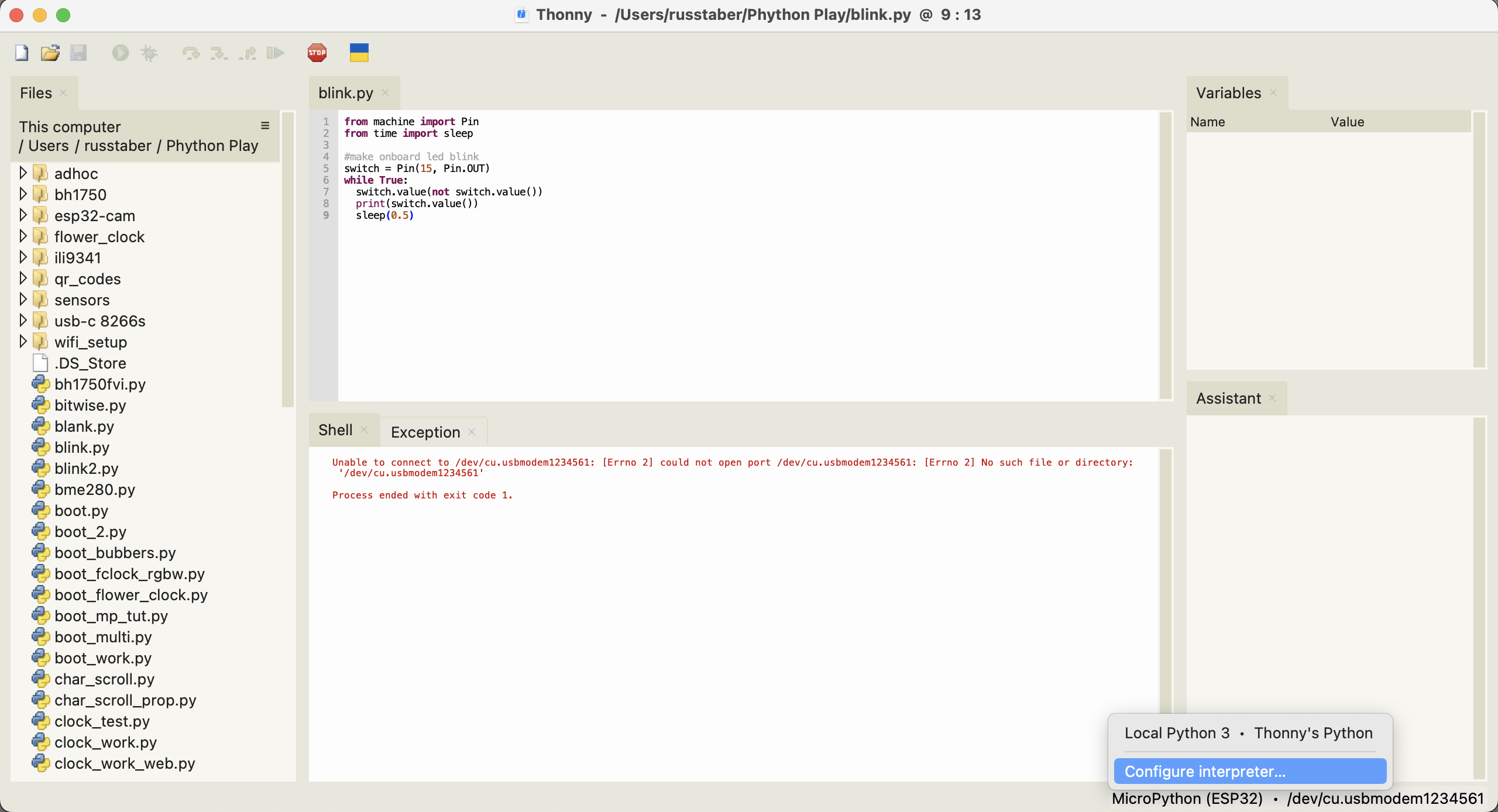The height and width of the screenshot is (812, 1498).
Task: Select the Step into debug icon
Action: pyautogui.click(x=219, y=52)
